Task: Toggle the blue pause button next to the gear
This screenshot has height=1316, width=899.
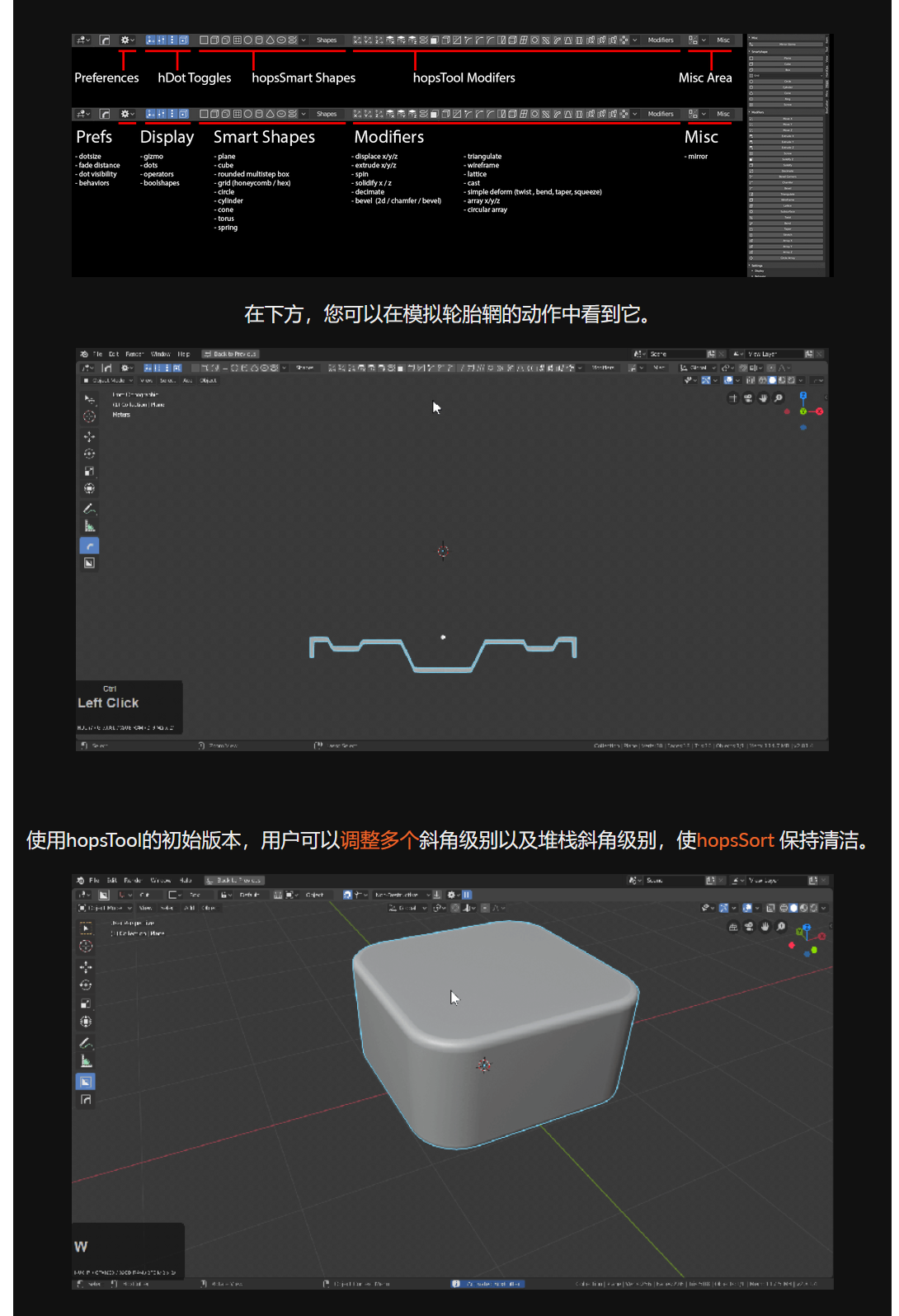Action: click(467, 895)
